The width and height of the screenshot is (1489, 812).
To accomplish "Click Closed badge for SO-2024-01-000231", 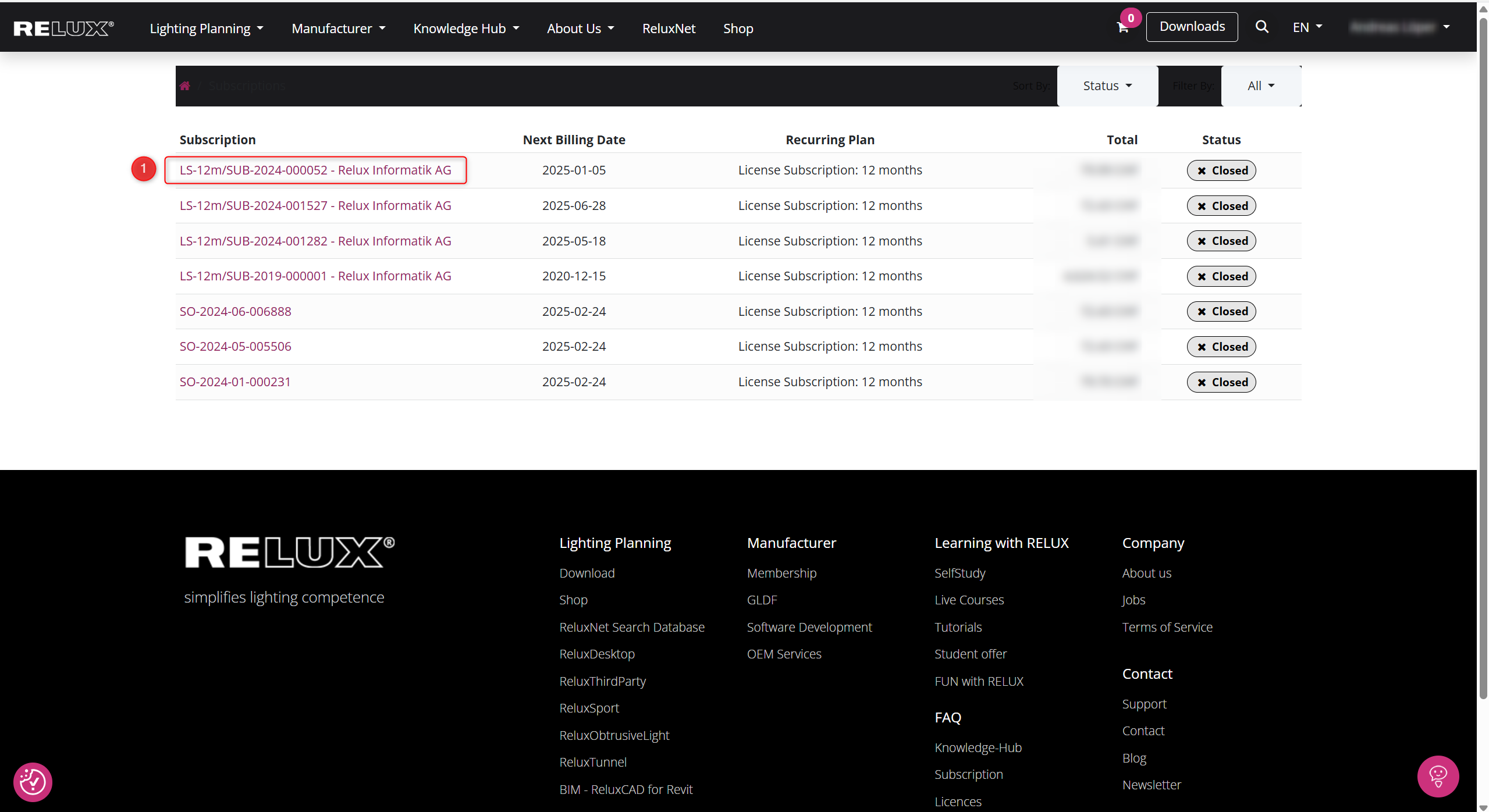I will tap(1221, 382).
